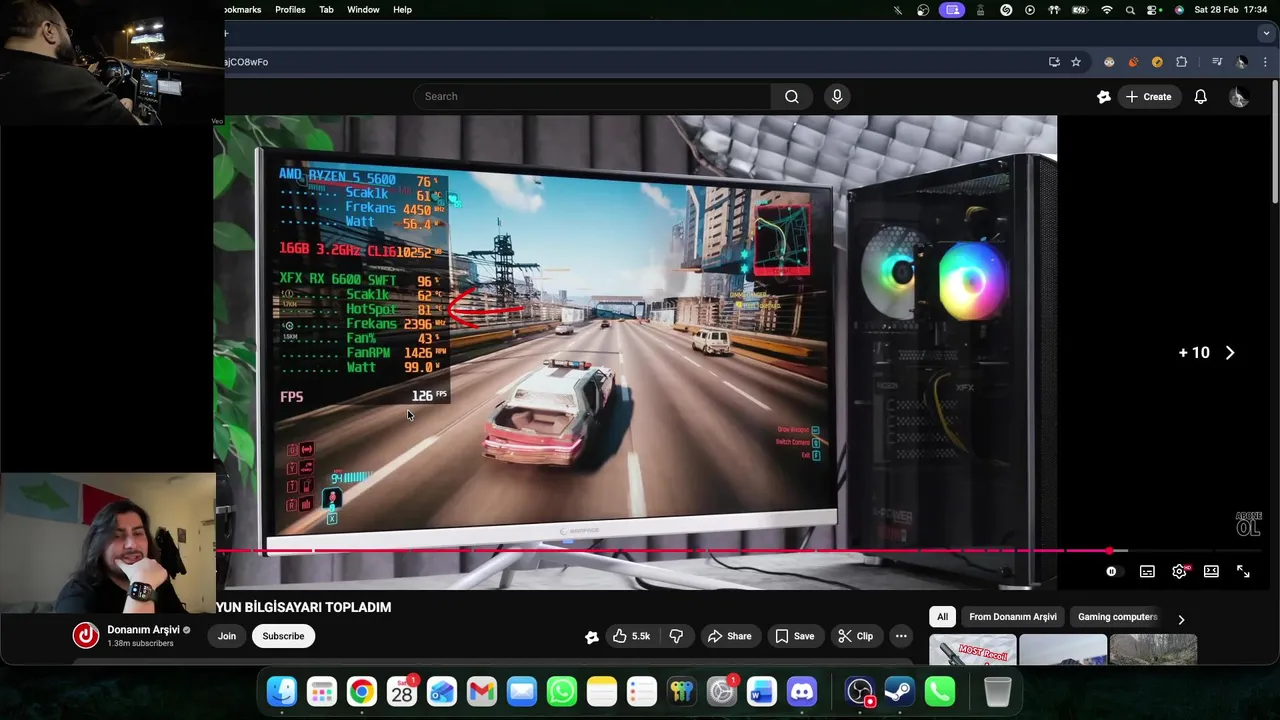Open WhatsApp in the dock
This screenshot has width=1280, height=720.
pyautogui.click(x=562, y=691)
